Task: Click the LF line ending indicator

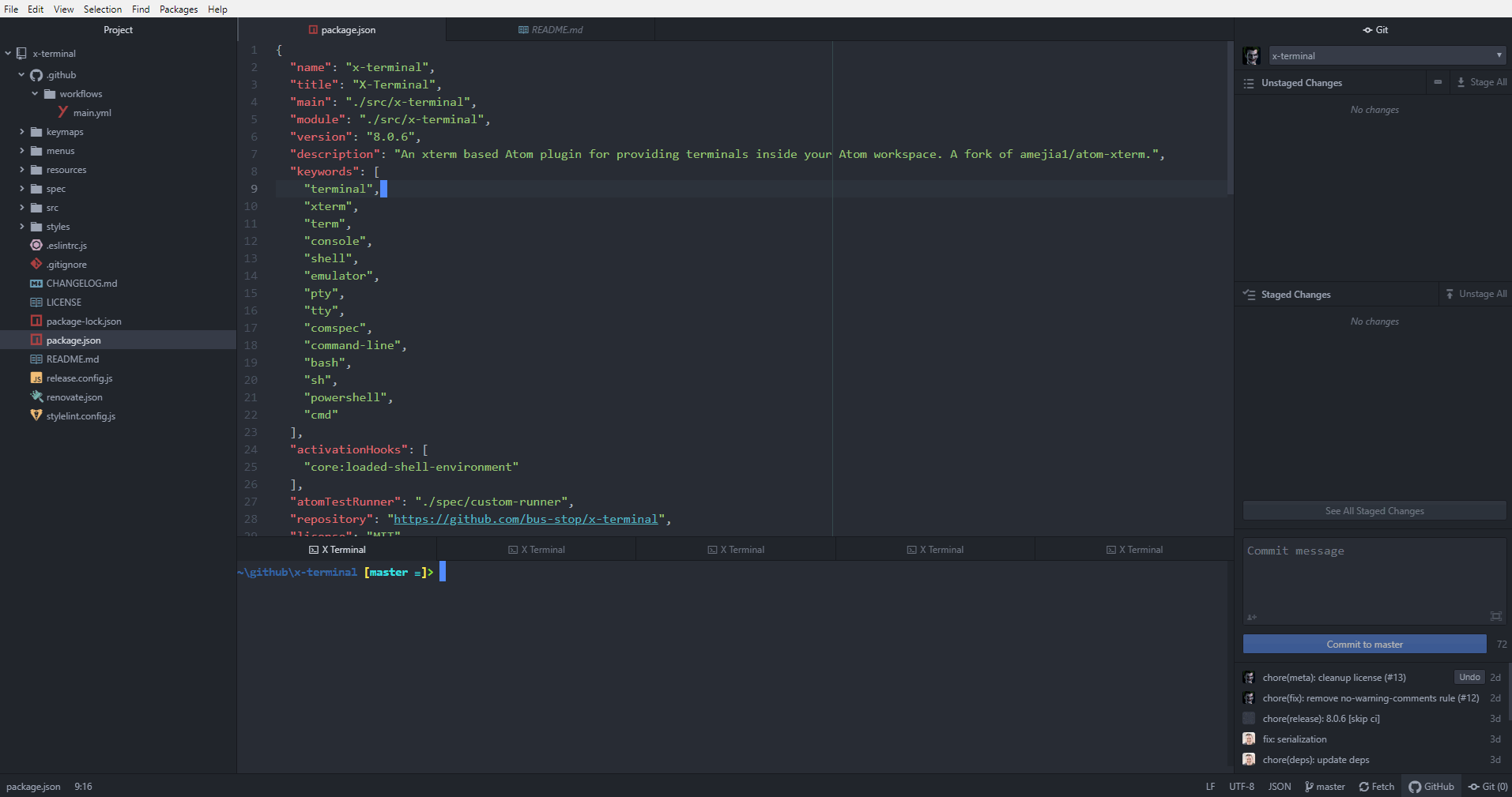Action: [x=1210, y=787]
